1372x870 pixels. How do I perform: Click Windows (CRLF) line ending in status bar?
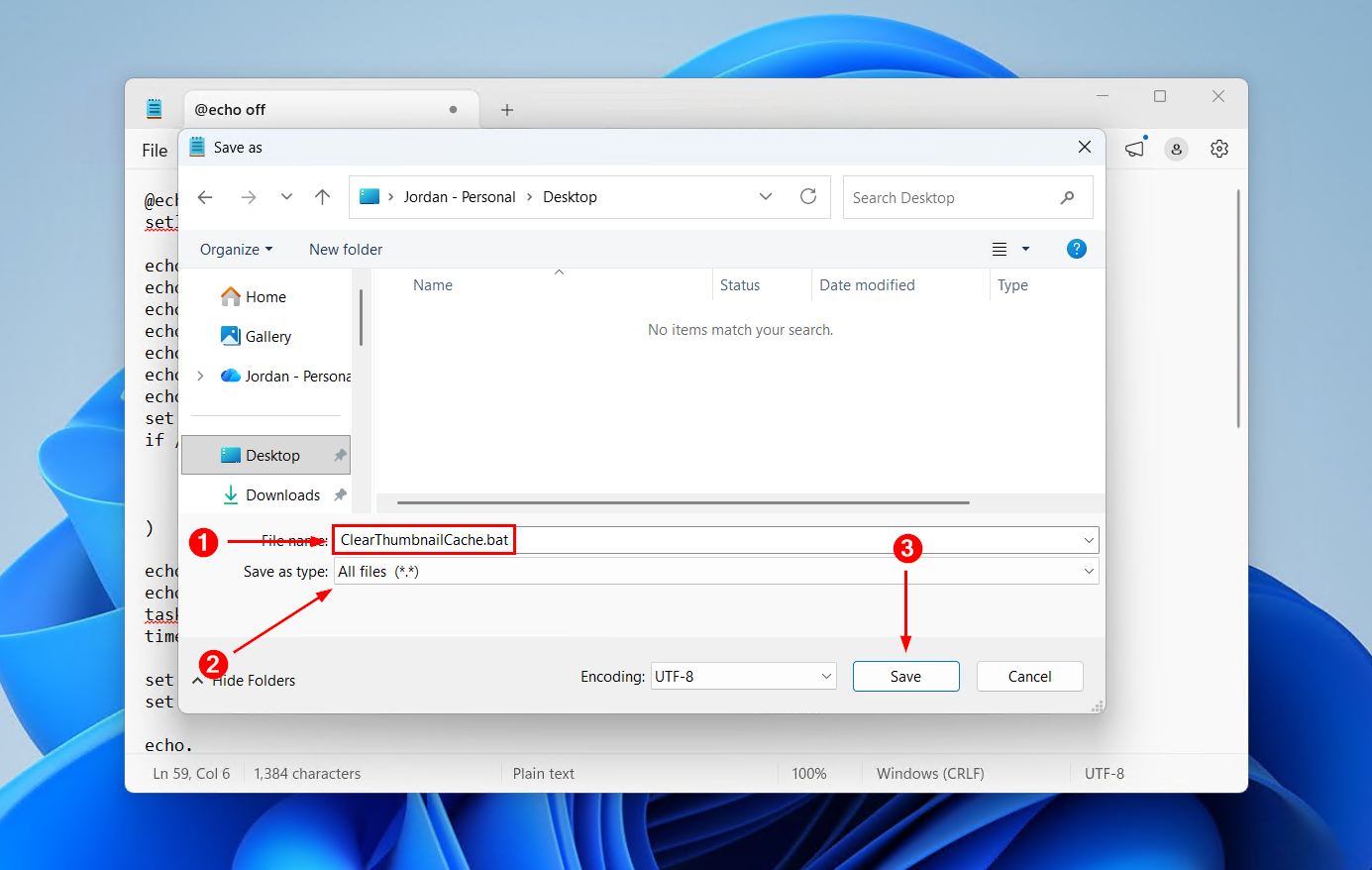tap(930, 774)
